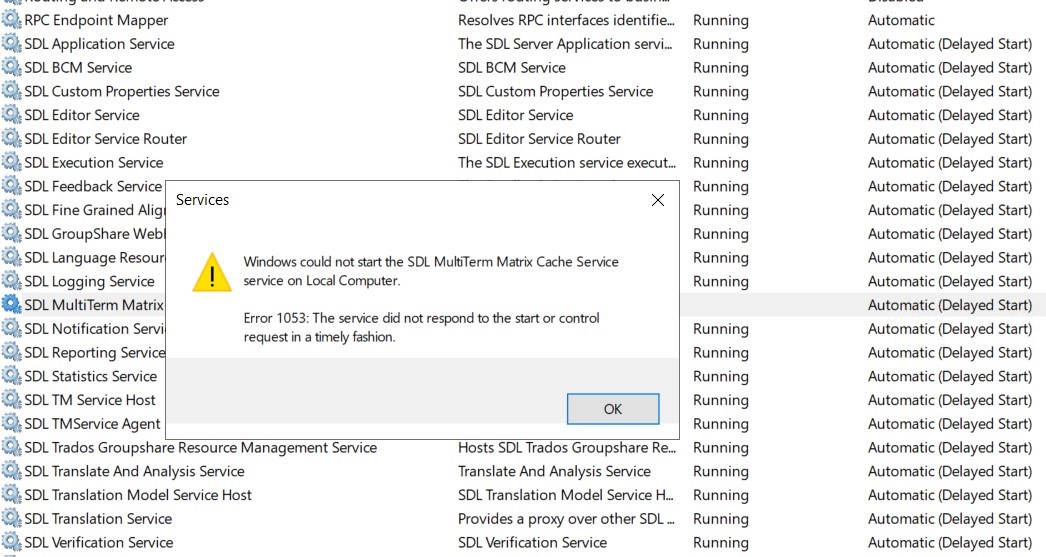Click gear icon beside SDL Translation Service

pos(11,518)
